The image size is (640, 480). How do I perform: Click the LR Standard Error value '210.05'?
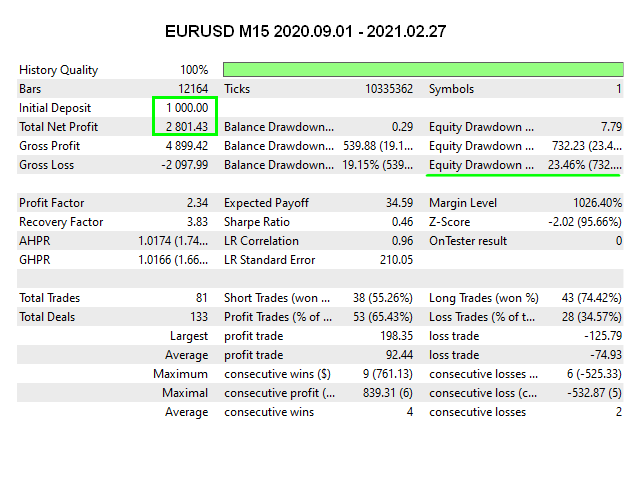(396, 260)
